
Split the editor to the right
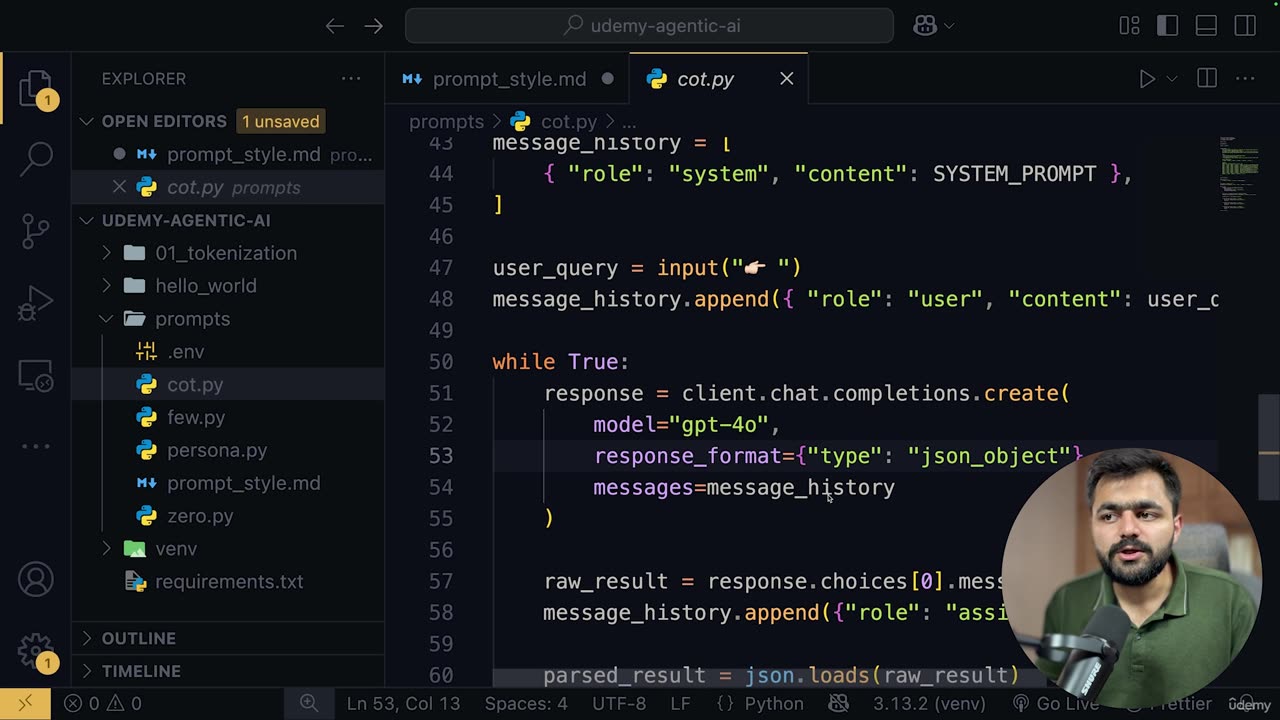pos(1207,79)
